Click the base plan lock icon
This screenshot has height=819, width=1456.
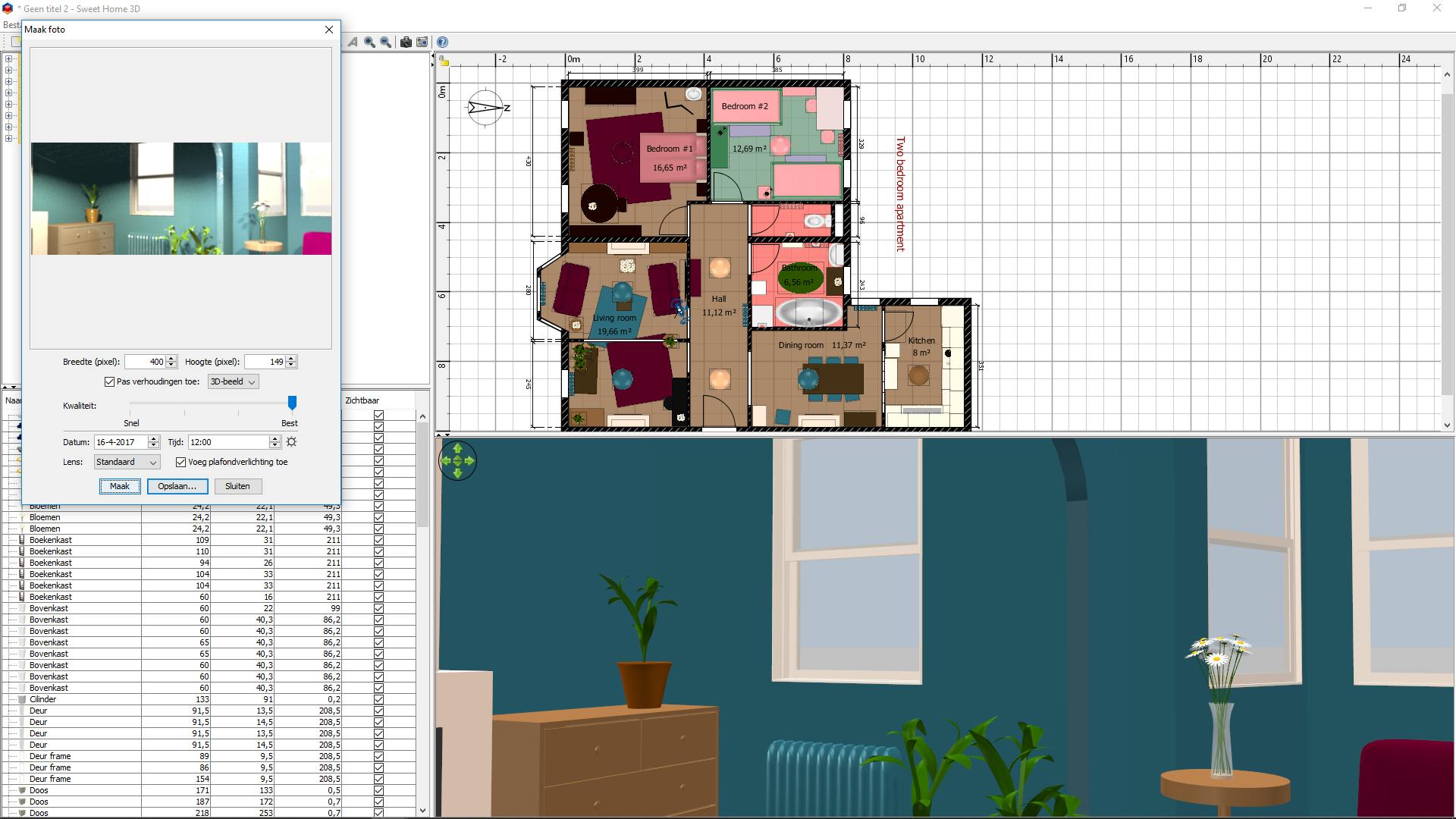pyautogui.click(x=444, y=62)
